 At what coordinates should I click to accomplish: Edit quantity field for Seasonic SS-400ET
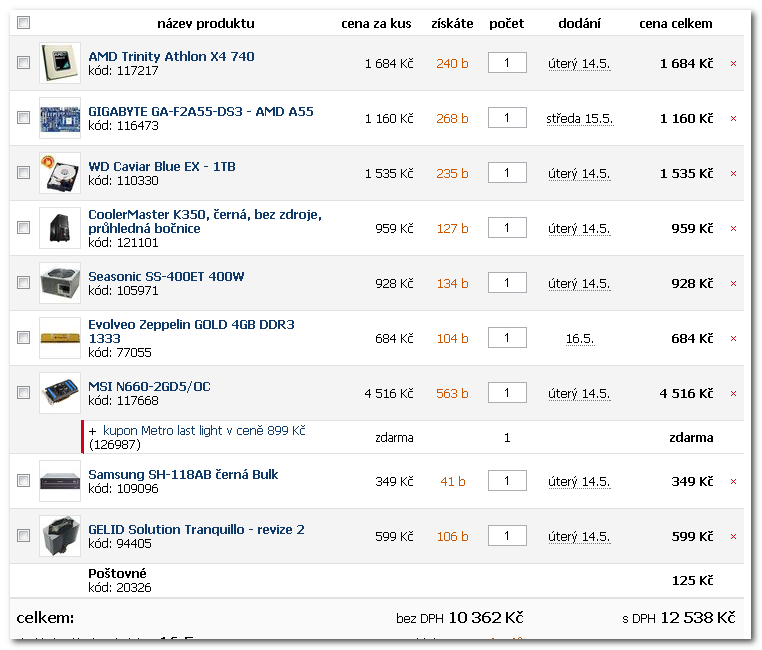507,282
